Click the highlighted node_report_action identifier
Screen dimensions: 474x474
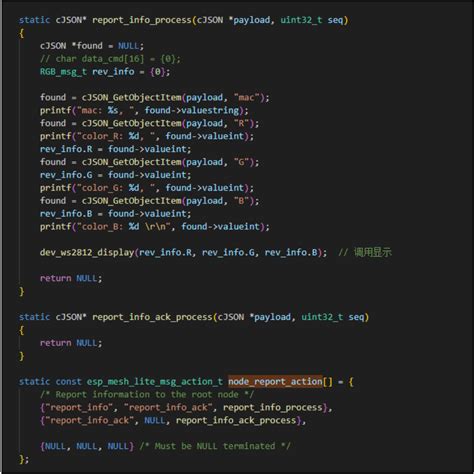click(x=275, y=381)
